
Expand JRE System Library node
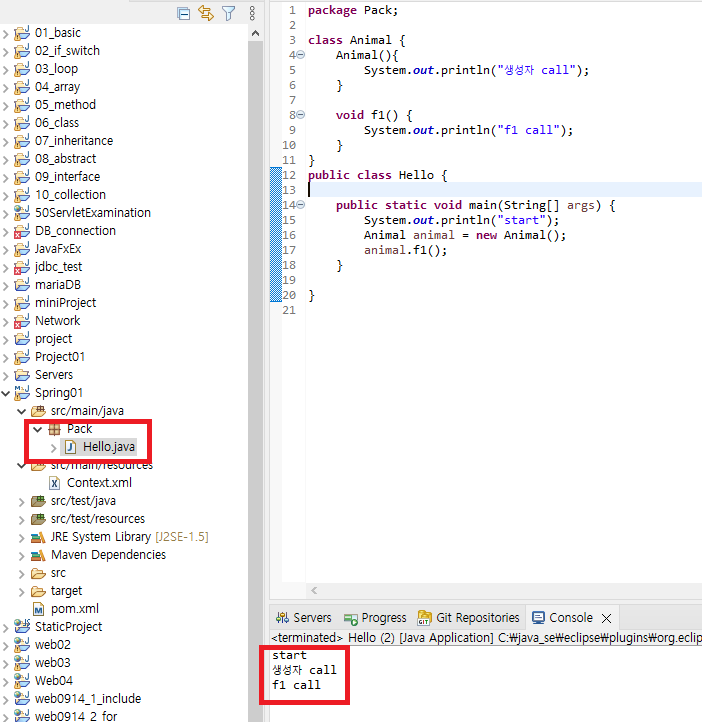[x=21, y=538]
